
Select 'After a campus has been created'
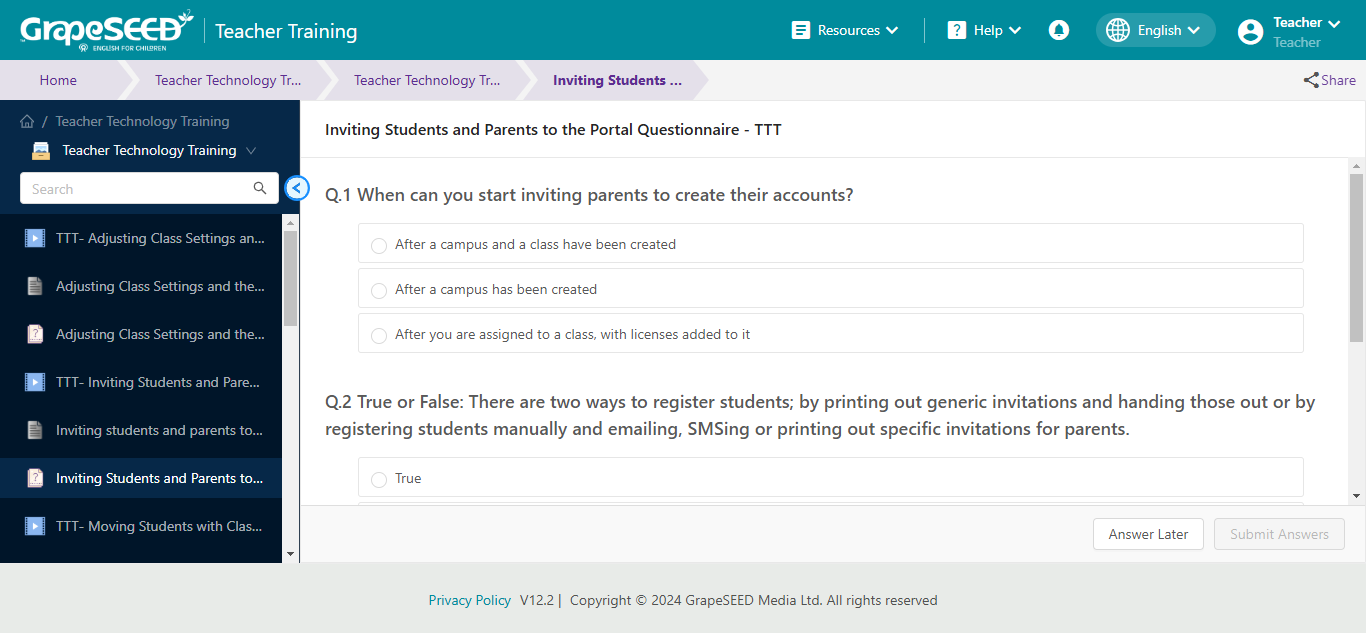pyautogui.click(x=830, y=288)
